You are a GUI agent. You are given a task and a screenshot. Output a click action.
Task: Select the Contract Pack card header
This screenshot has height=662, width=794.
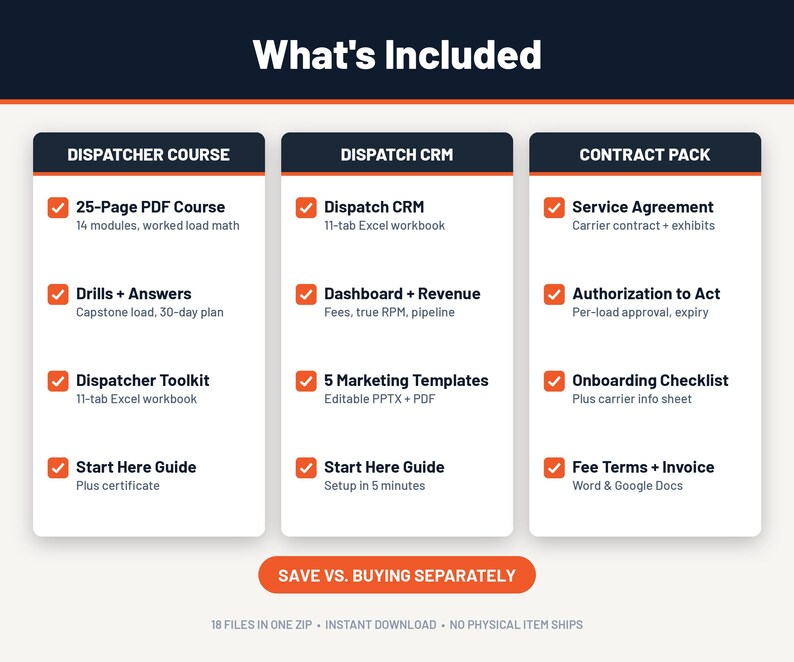coord(645,154)
